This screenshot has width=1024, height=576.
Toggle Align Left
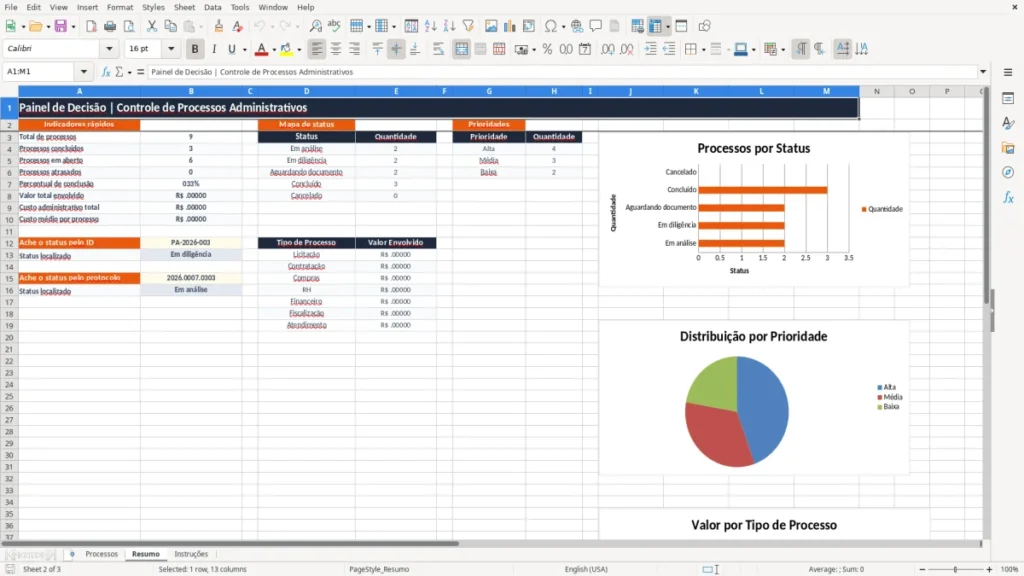pyautogui.click(x=317, y=49)
